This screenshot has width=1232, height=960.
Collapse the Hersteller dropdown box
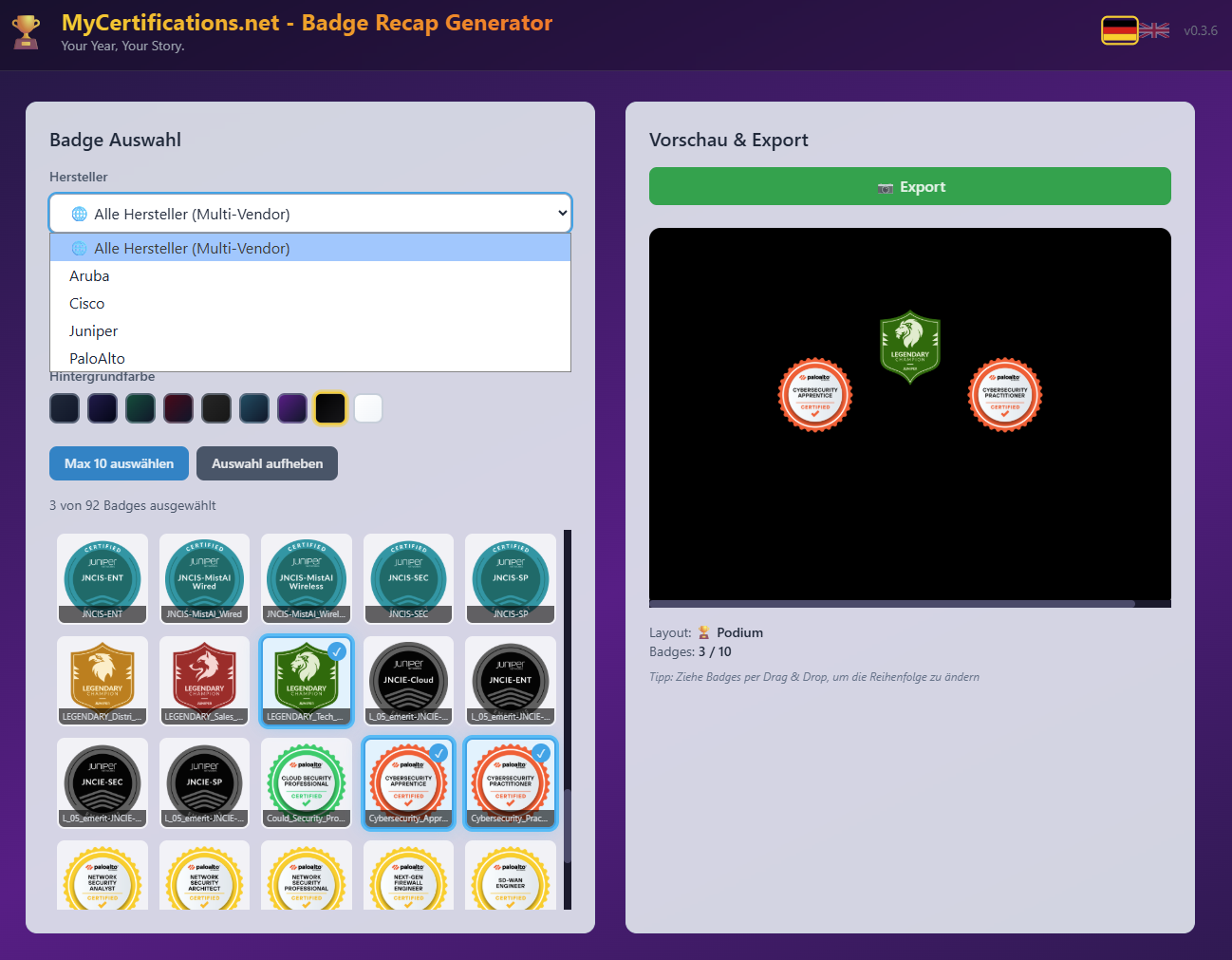tap(310, 214)
